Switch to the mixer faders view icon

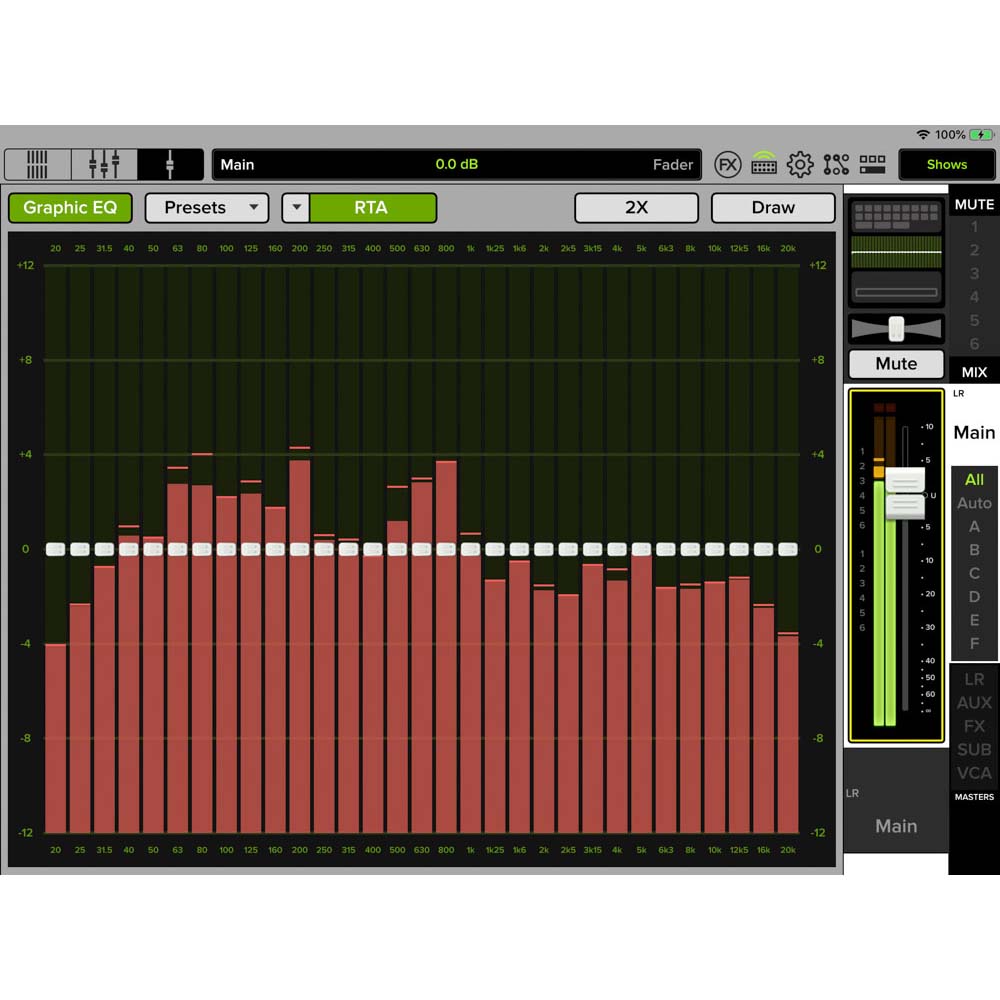pyautogui.click(x=103, y=164)
